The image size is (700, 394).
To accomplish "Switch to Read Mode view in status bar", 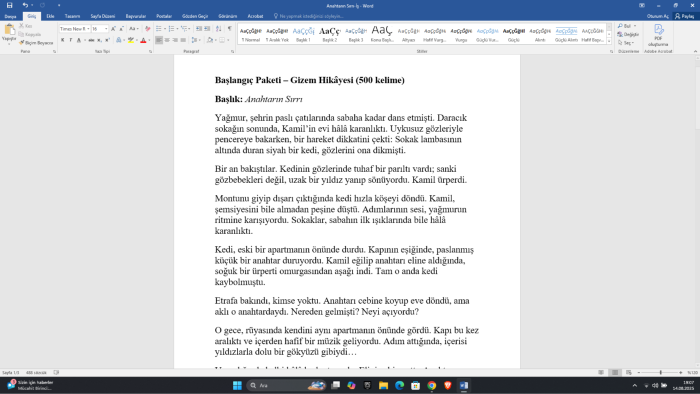I will pos(601,372).
